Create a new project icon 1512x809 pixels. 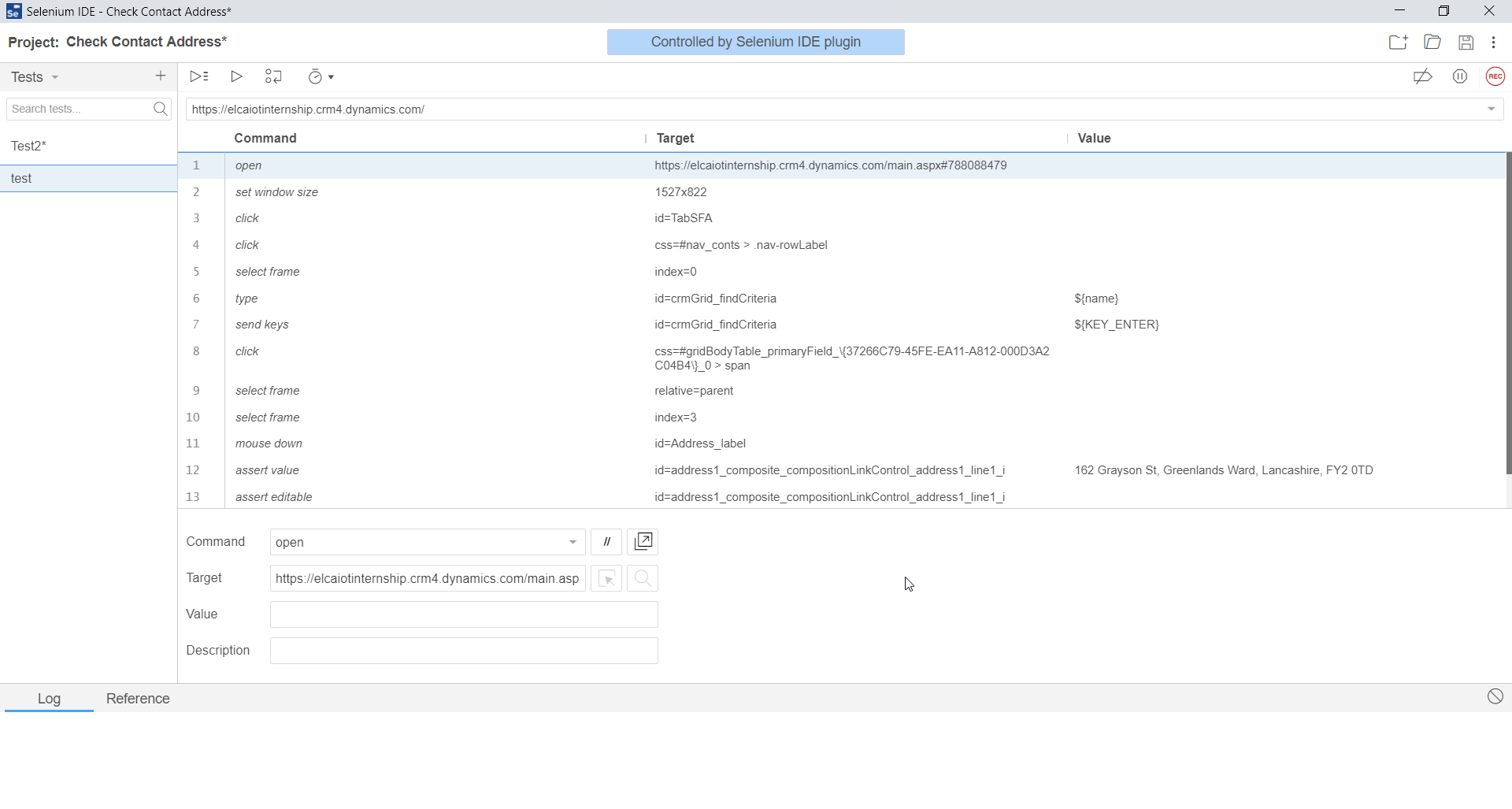tap(1398, 43)
